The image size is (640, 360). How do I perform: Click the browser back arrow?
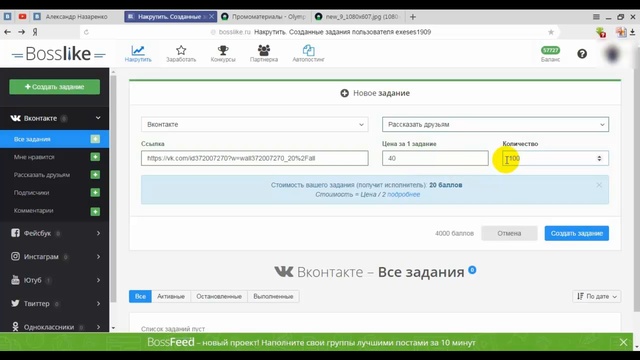(x=7, y=32)
